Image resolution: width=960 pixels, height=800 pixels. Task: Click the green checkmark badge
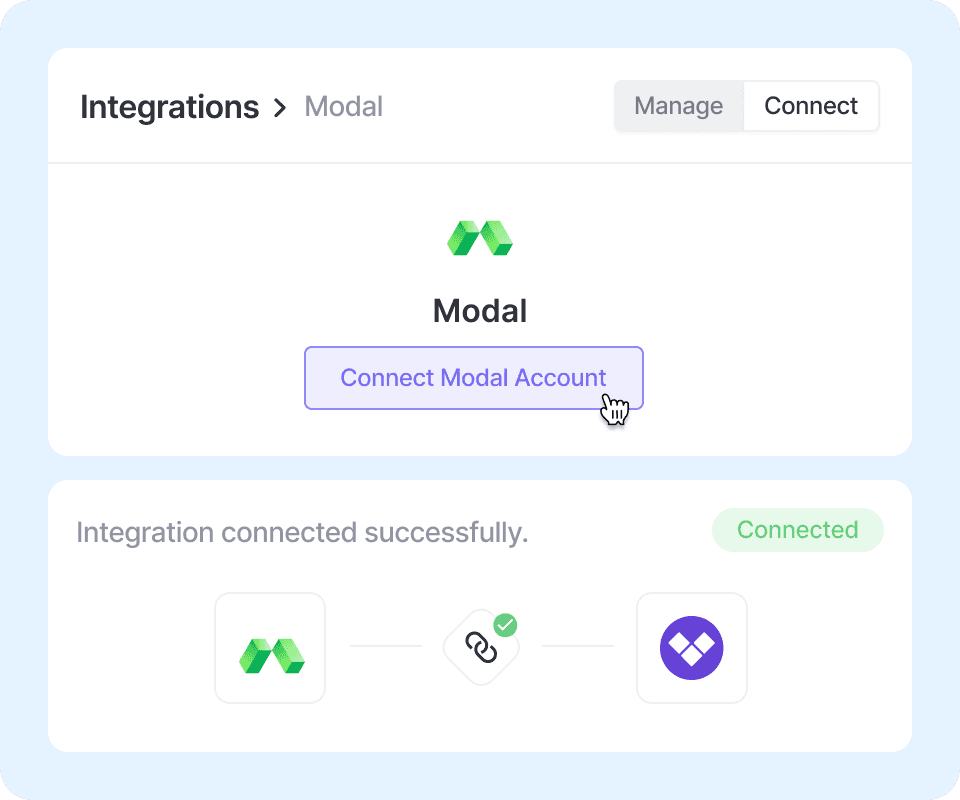click(506, 625)
